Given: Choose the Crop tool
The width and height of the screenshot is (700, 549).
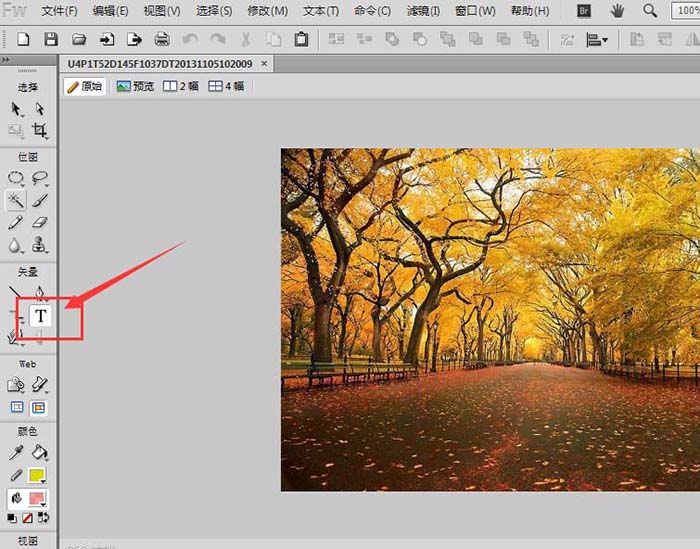Looking at the screenshot, I should point(40,130).
